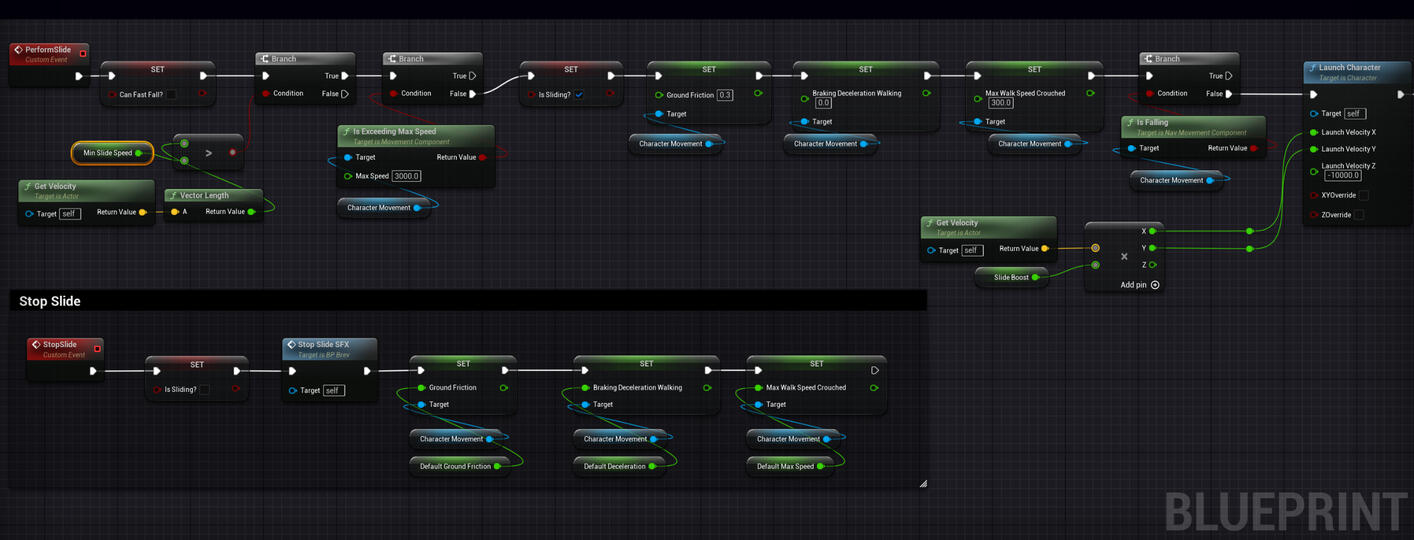Toggle the Can Fast Fall checkbox
1414x540 pixels.
point(171,95)
